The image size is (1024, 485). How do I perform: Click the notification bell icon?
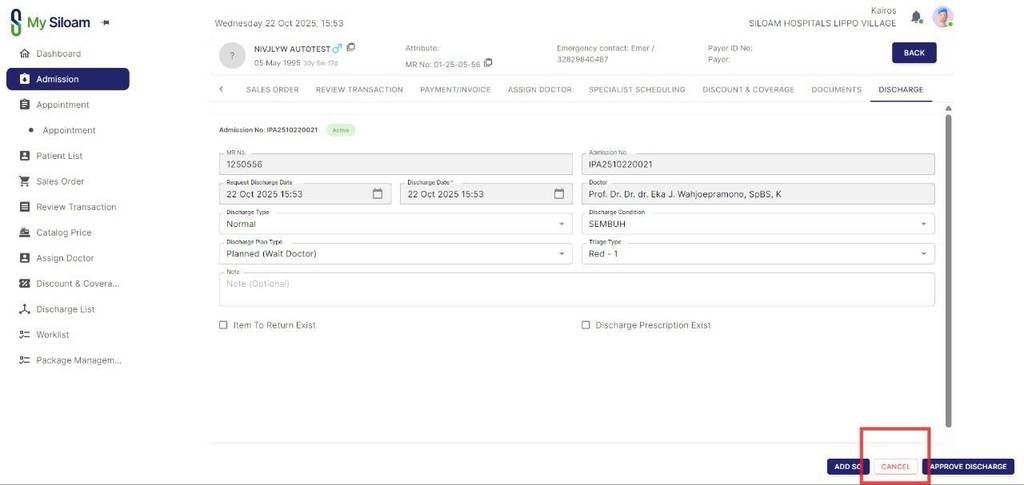pos(916,17)
